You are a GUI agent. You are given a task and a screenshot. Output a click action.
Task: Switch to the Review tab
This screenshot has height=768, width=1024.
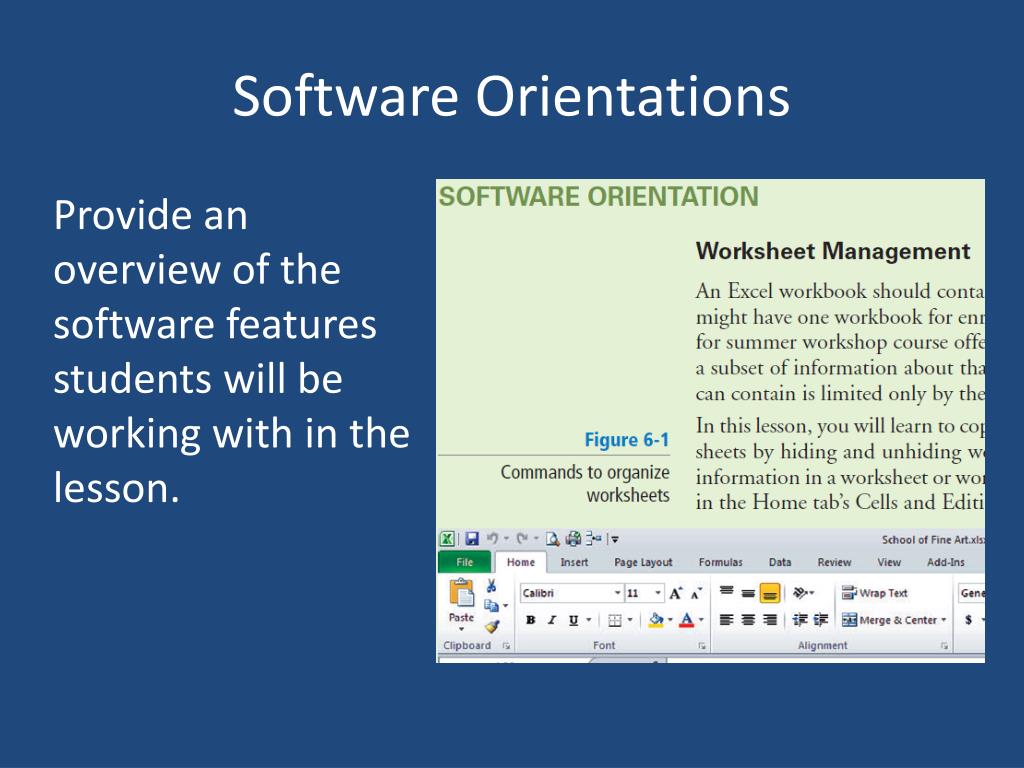(x=834, y=562)
